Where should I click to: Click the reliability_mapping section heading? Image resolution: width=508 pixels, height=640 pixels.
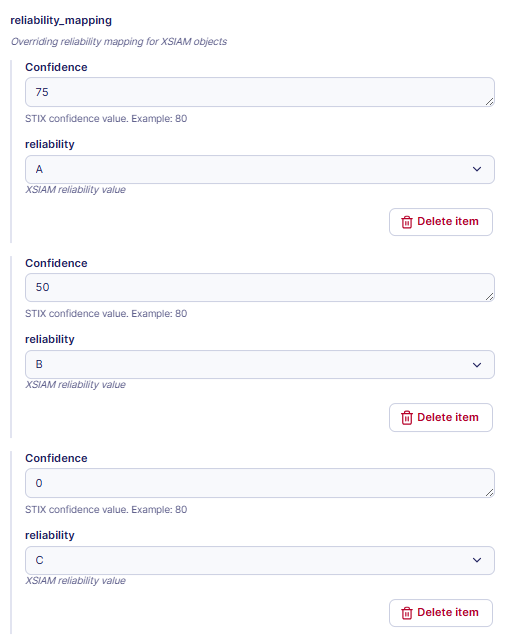pos(61,20)
